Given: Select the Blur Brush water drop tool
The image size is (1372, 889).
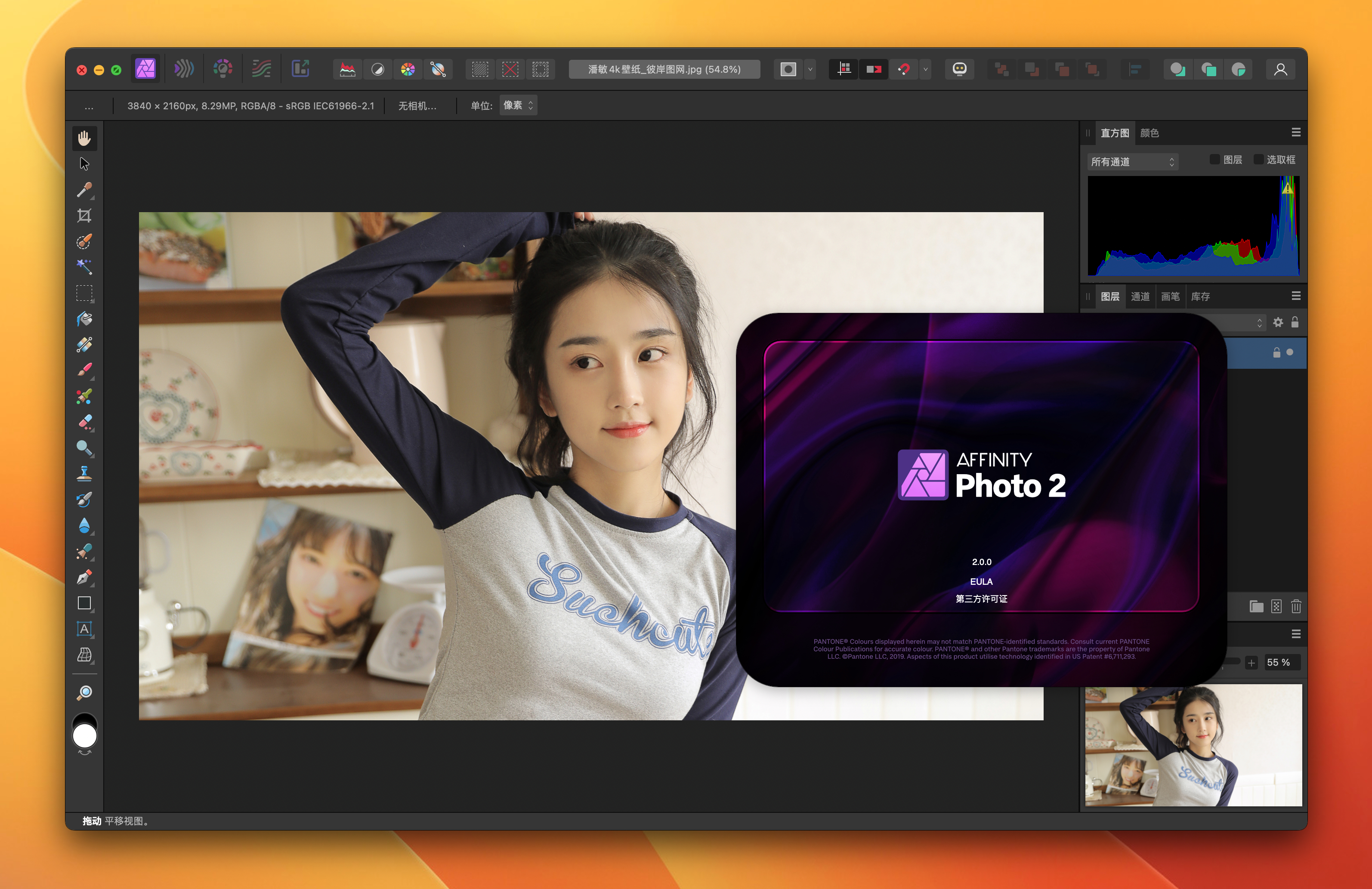Looking at the screenshot, I should coord(84,525).
